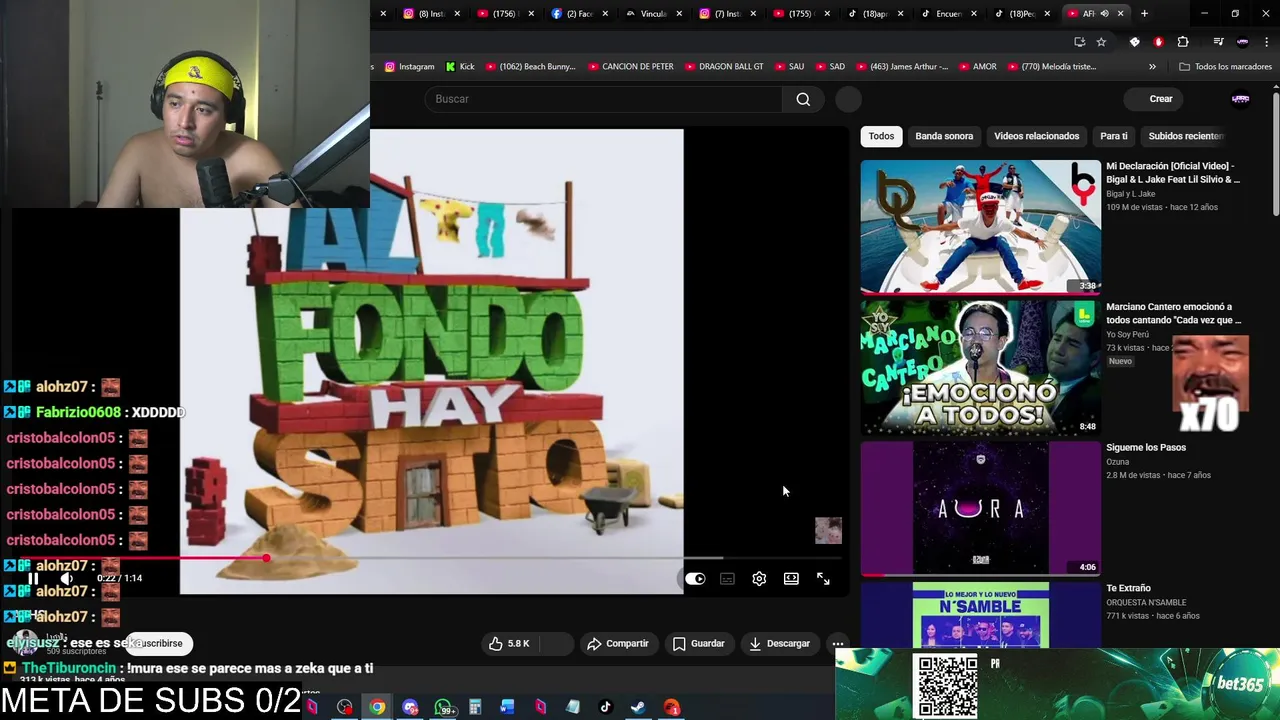Viewport: 1280px width, 720px height.
Task: Click the dislike button beside 5.8 K
Action: (556, 643)
